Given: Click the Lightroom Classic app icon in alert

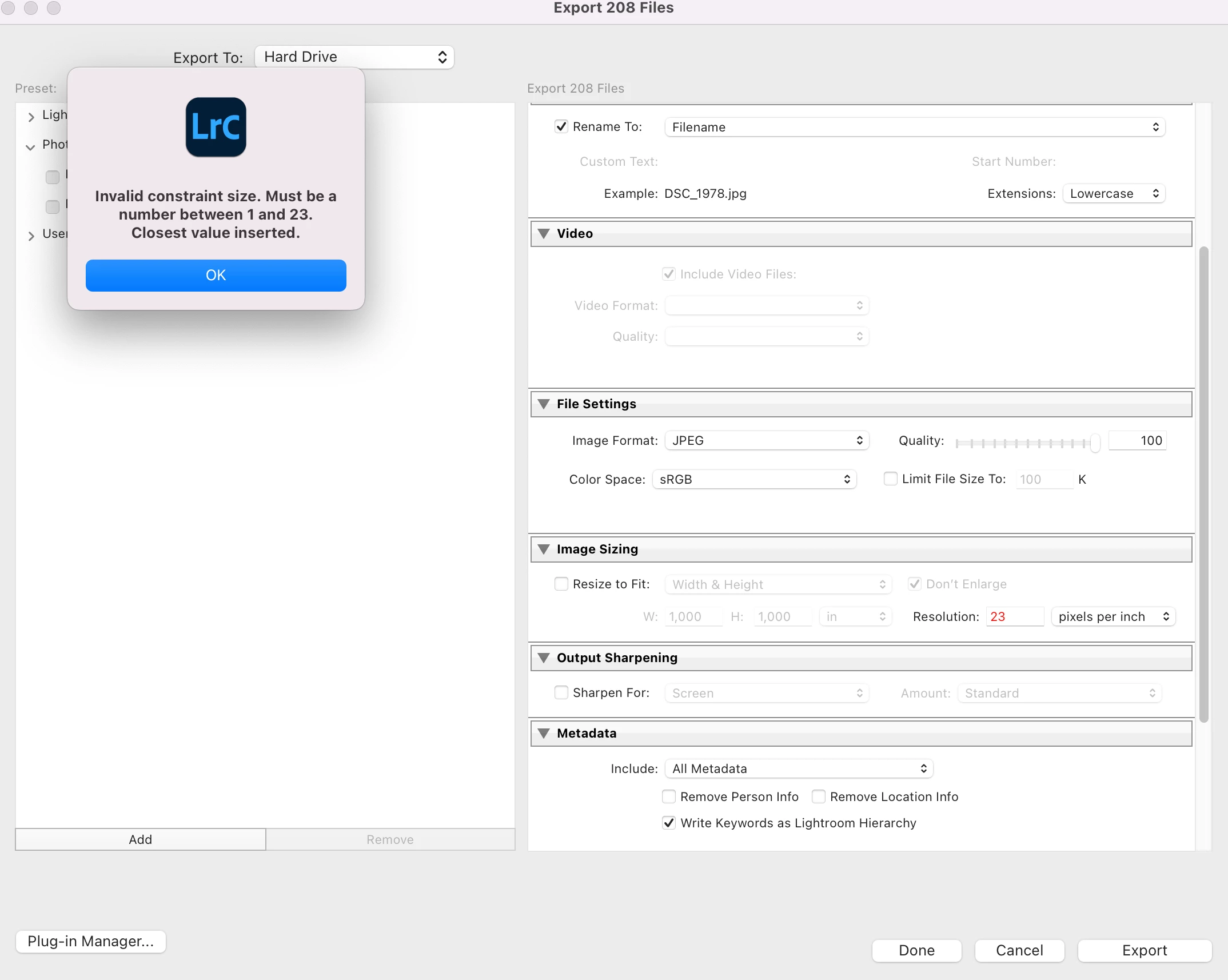Looking at the screenshot, I should [x=216, y=127].
